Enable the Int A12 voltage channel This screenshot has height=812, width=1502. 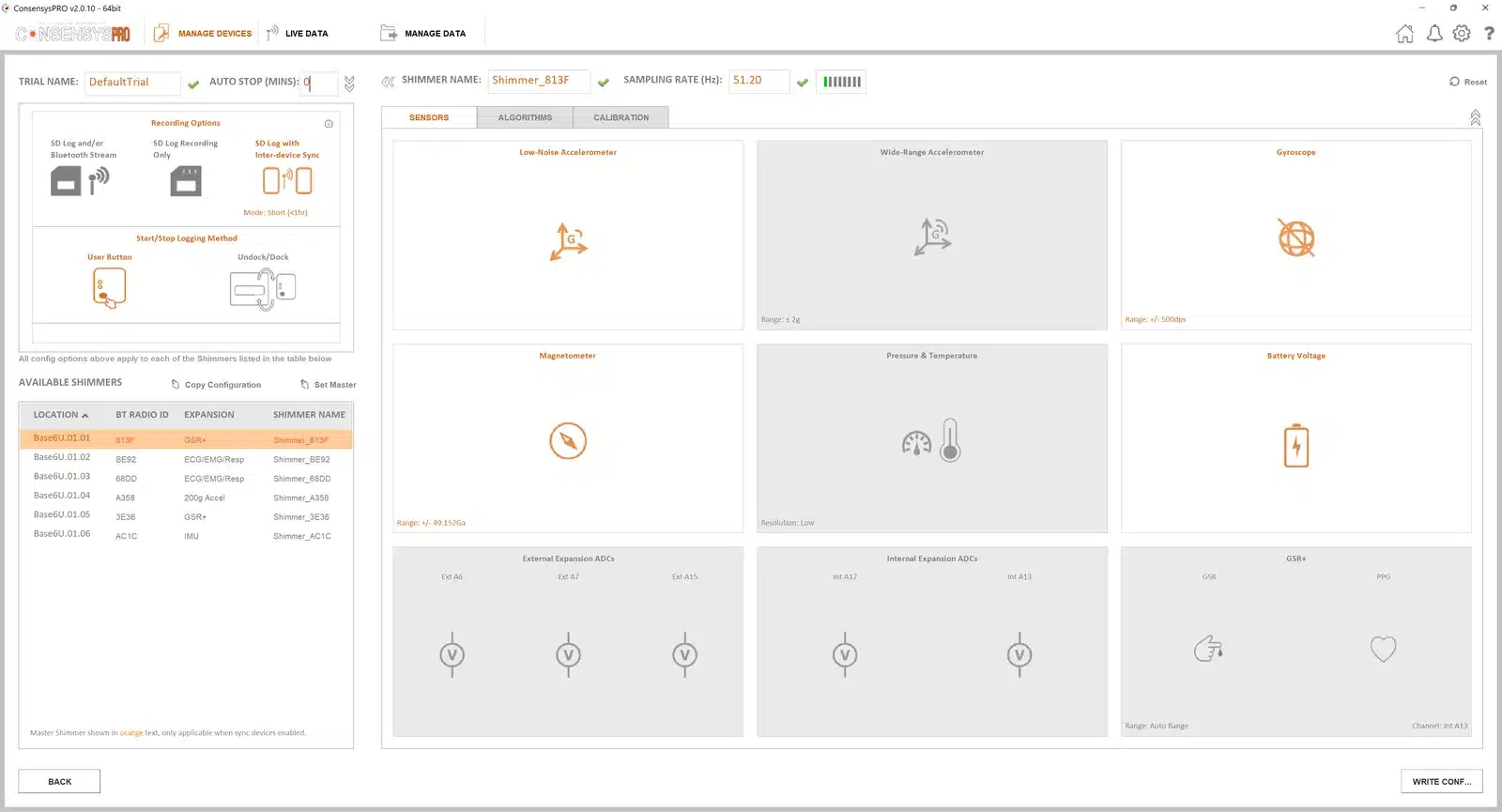point(845,655)
